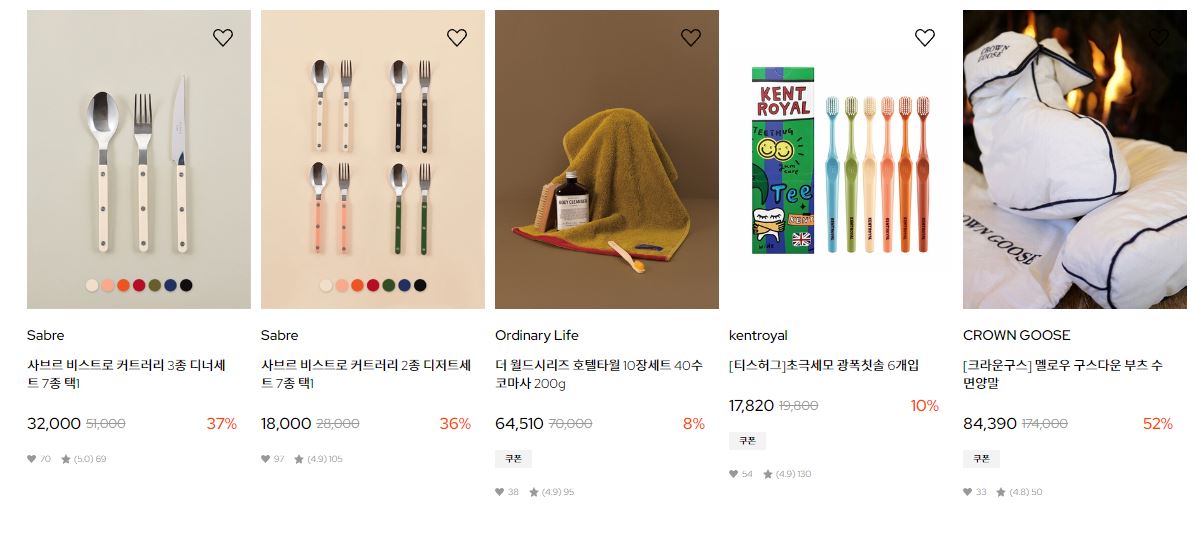The image size is (1198, 535).
Task: Click likes heart icon under Sabre dinner set
Action: [x=31, y=459]
